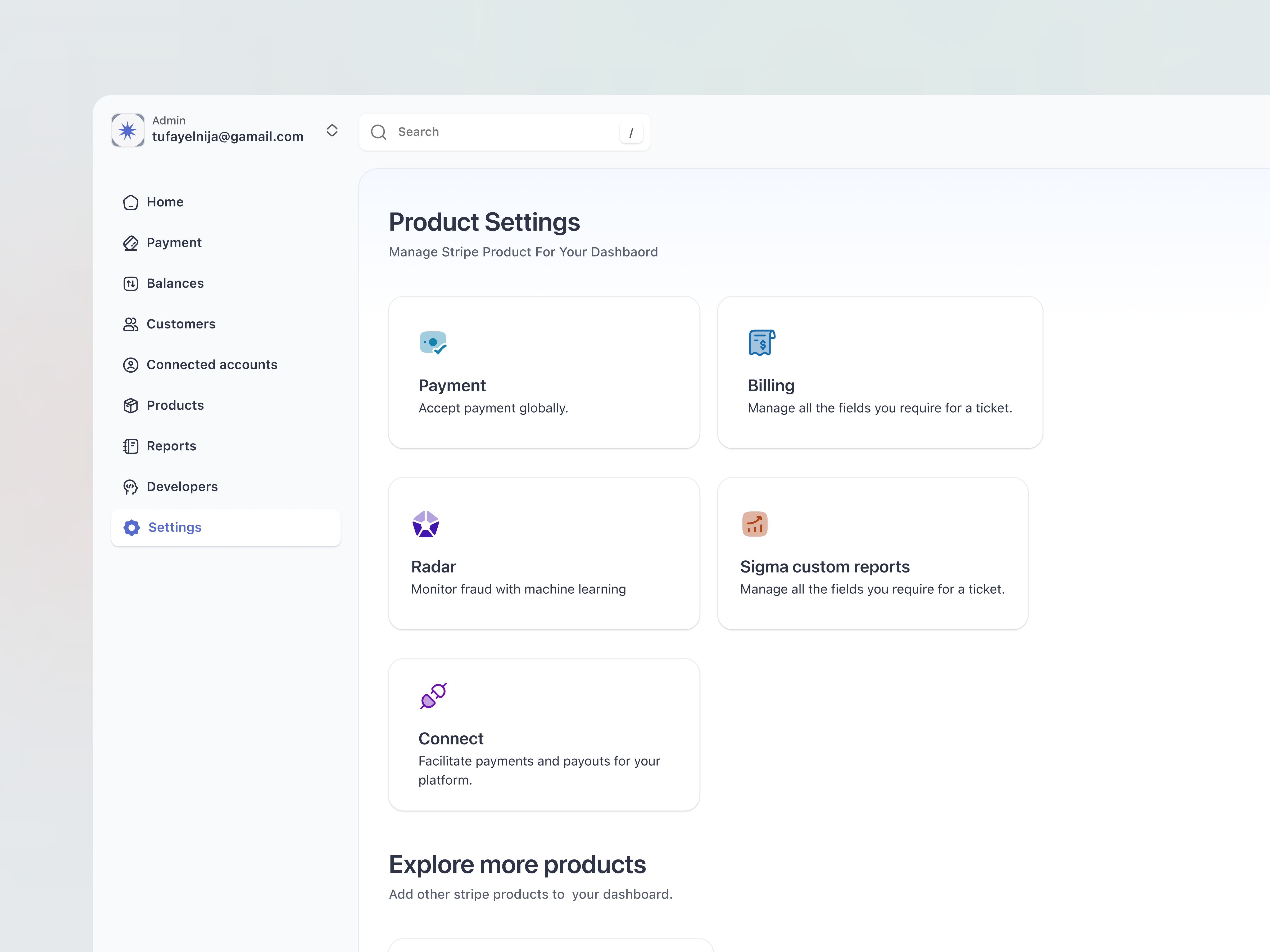1270x952 pixels.
Task: Select the Balances transfer icon
Action: point(130,283)
